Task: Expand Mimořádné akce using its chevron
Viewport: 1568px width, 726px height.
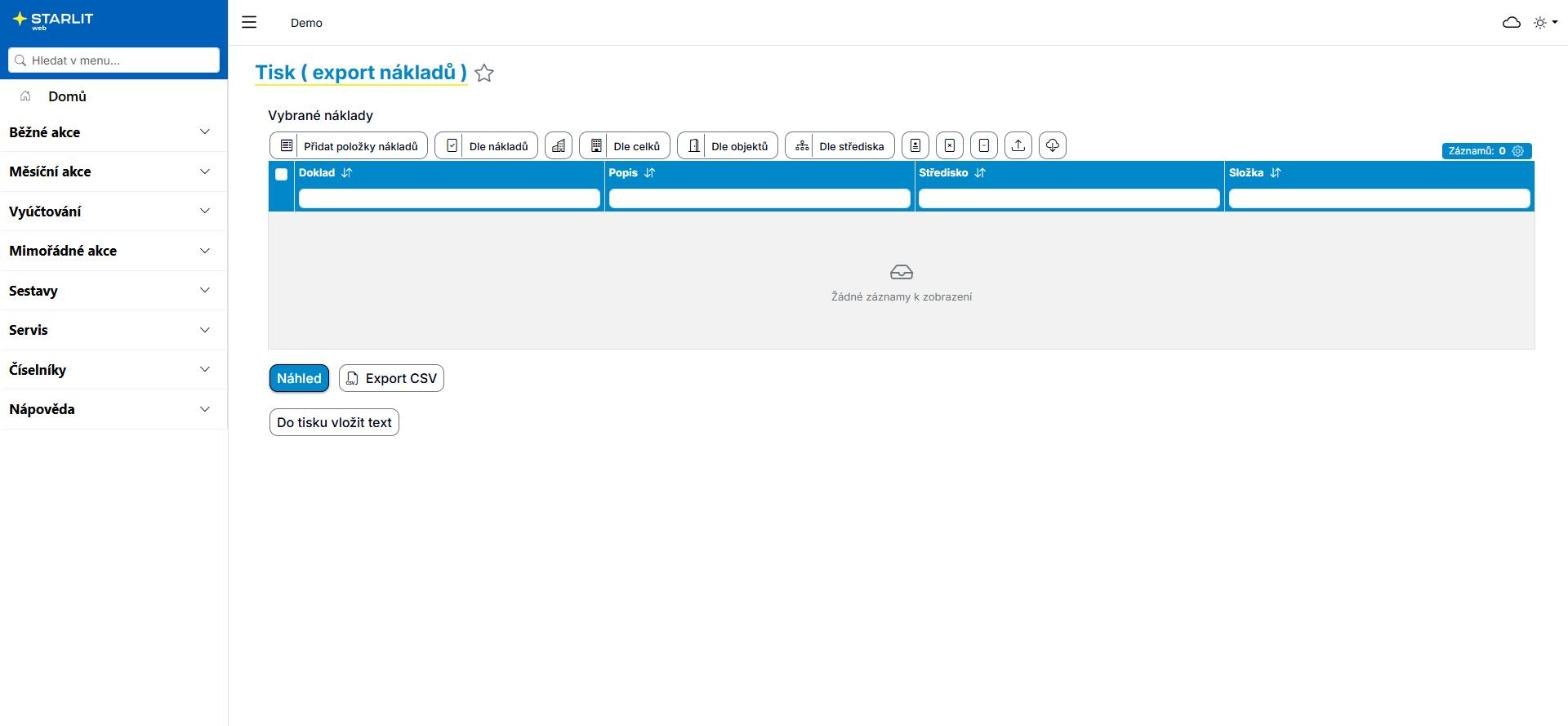Action: [x=205, y=250]
